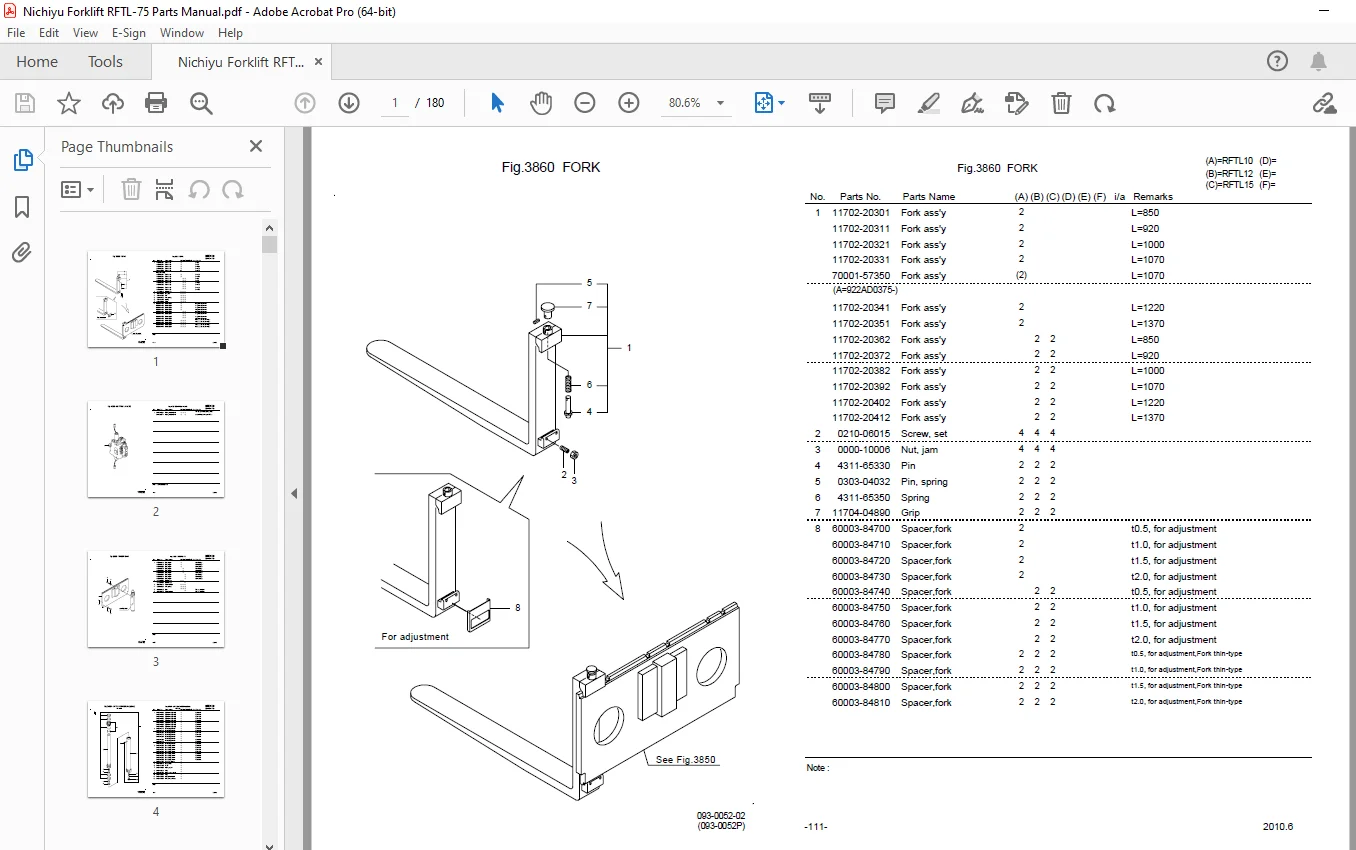The width and height of the screenshot is (1356, 850).
Task: Click part number 11702-20301
Action: [861, 212]
